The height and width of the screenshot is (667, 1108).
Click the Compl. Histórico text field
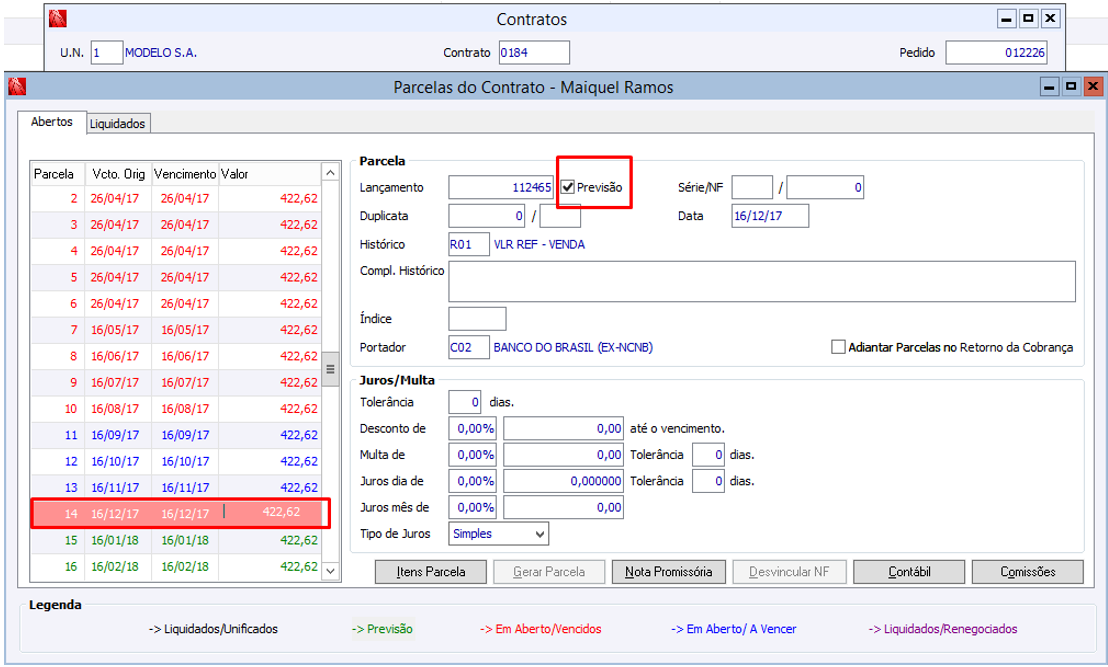pyautogui.click(x=761, y=281)
